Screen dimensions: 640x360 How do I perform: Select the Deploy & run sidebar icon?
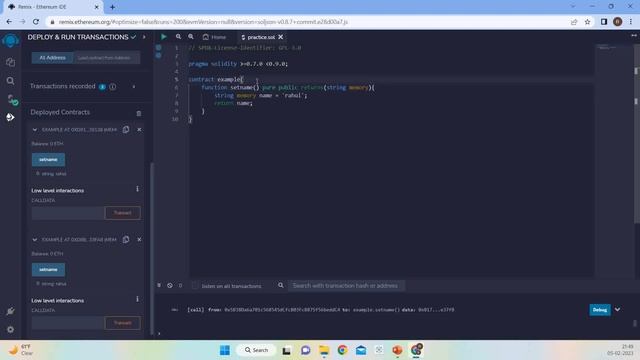tap(10, 118)
